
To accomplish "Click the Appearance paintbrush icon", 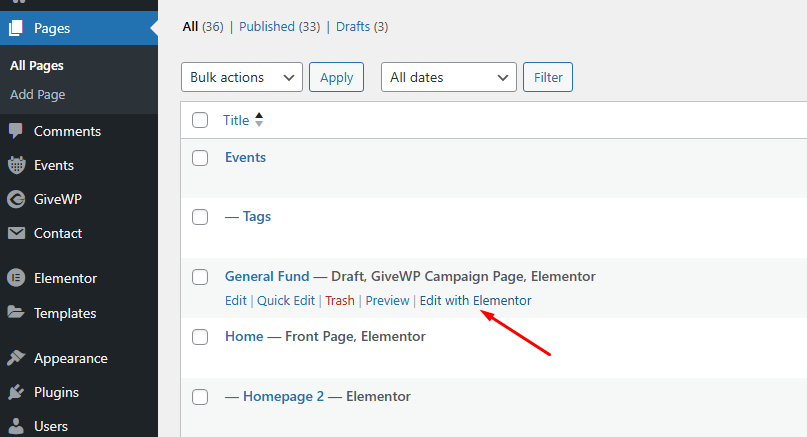I will click(x=16, y=358).
